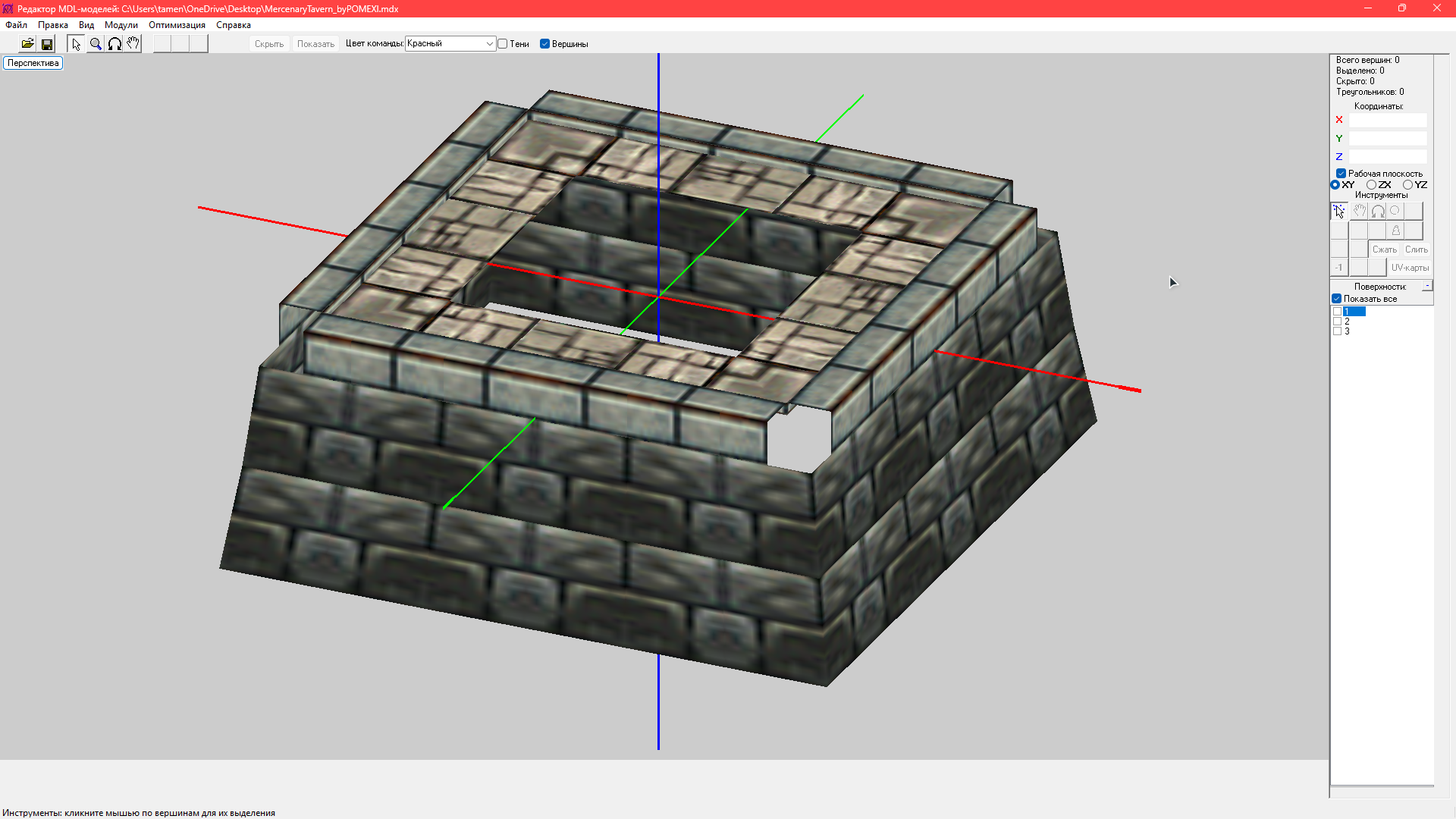Viewport: 1456px width, 819px height.
Task: Pick the pan hand tool in top toolbar
Action: (133, 44)
